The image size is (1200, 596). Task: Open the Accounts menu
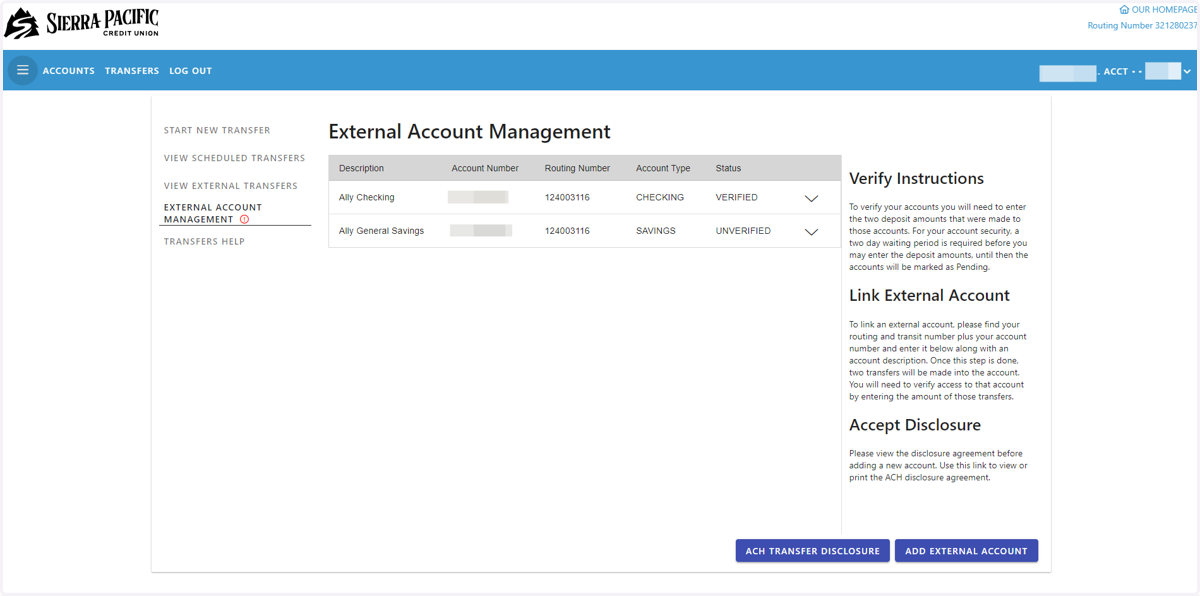coord(69,71)
